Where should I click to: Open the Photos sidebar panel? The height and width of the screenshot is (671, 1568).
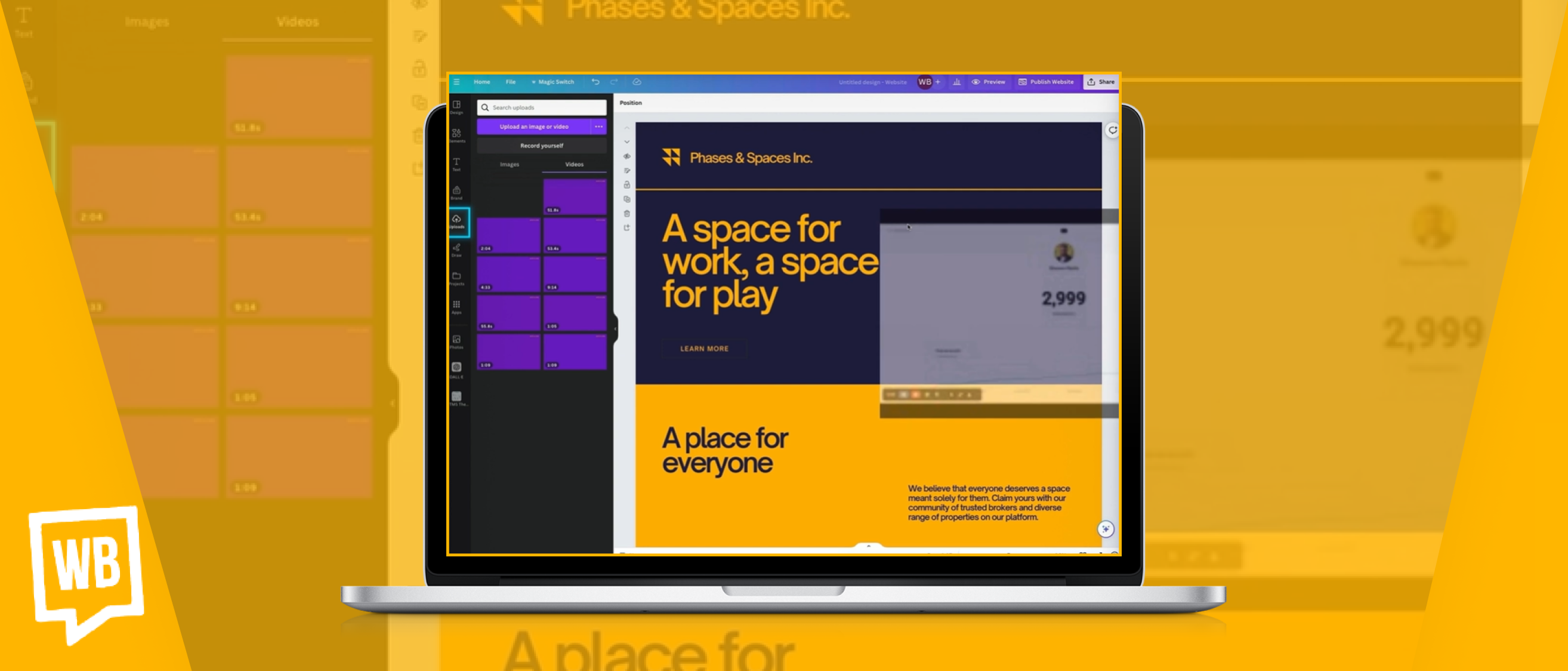(x=456, y=341)
